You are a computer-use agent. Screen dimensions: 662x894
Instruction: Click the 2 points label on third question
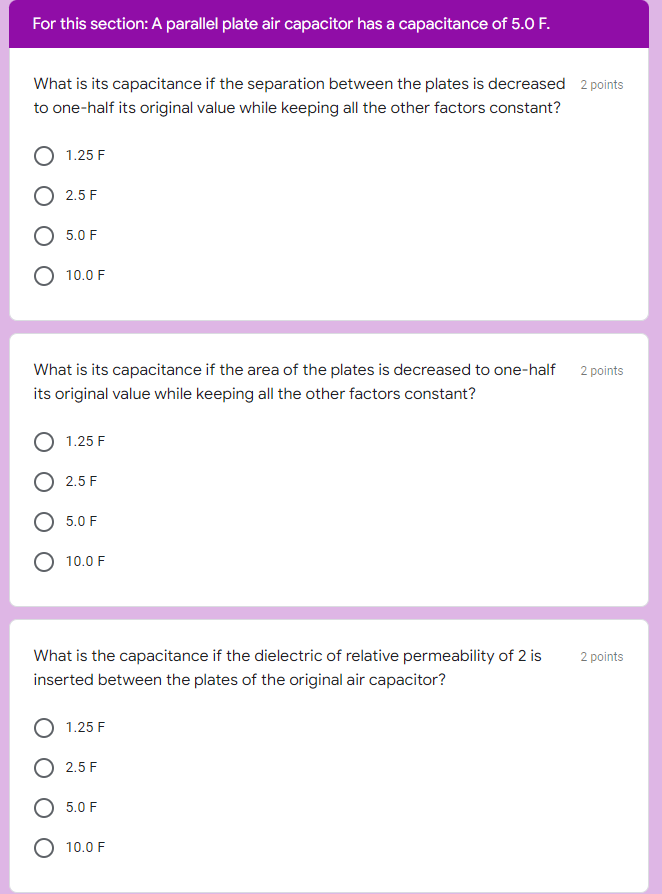(601, 657)
